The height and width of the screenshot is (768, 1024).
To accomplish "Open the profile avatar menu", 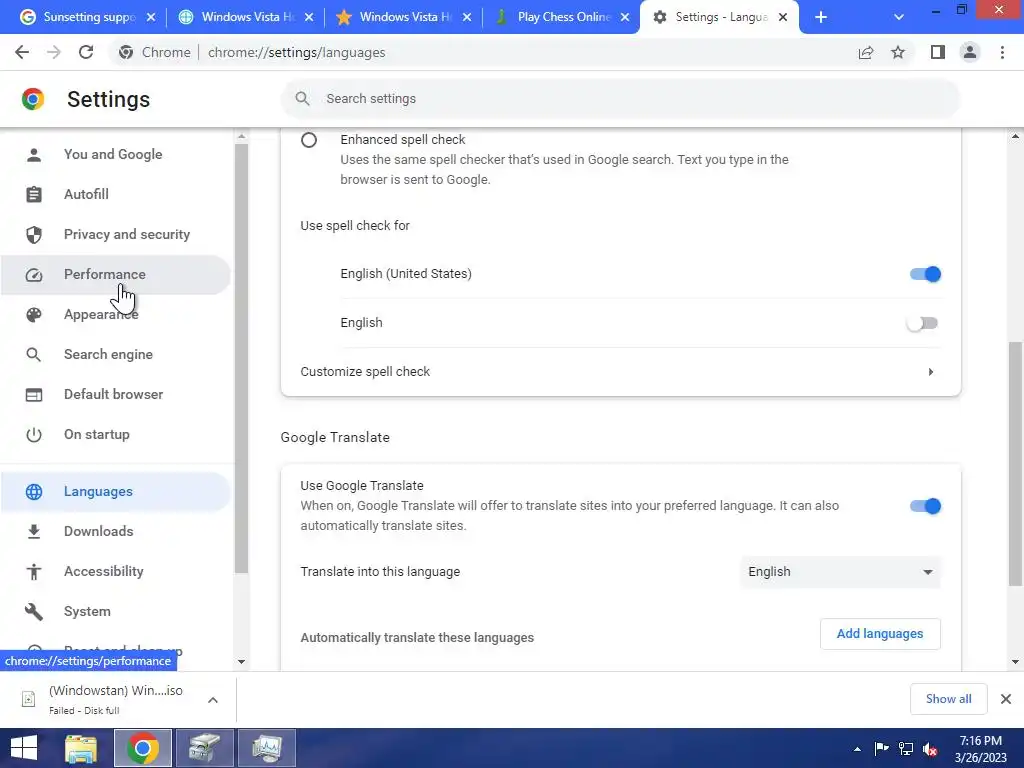I will [x=970, y=52].
